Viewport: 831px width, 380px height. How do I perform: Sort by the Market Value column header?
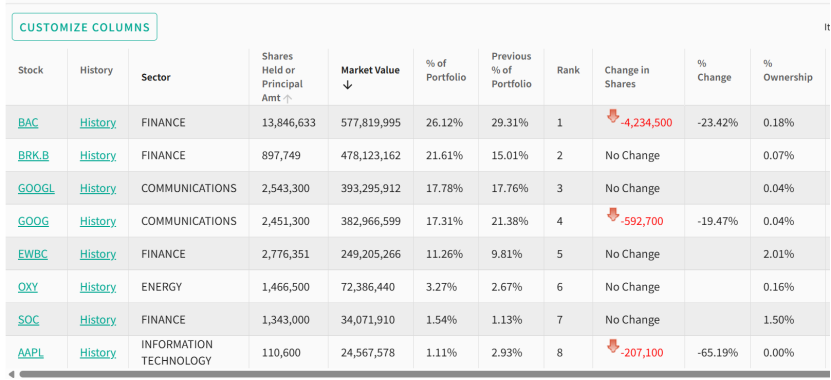[x=370, y=70]
